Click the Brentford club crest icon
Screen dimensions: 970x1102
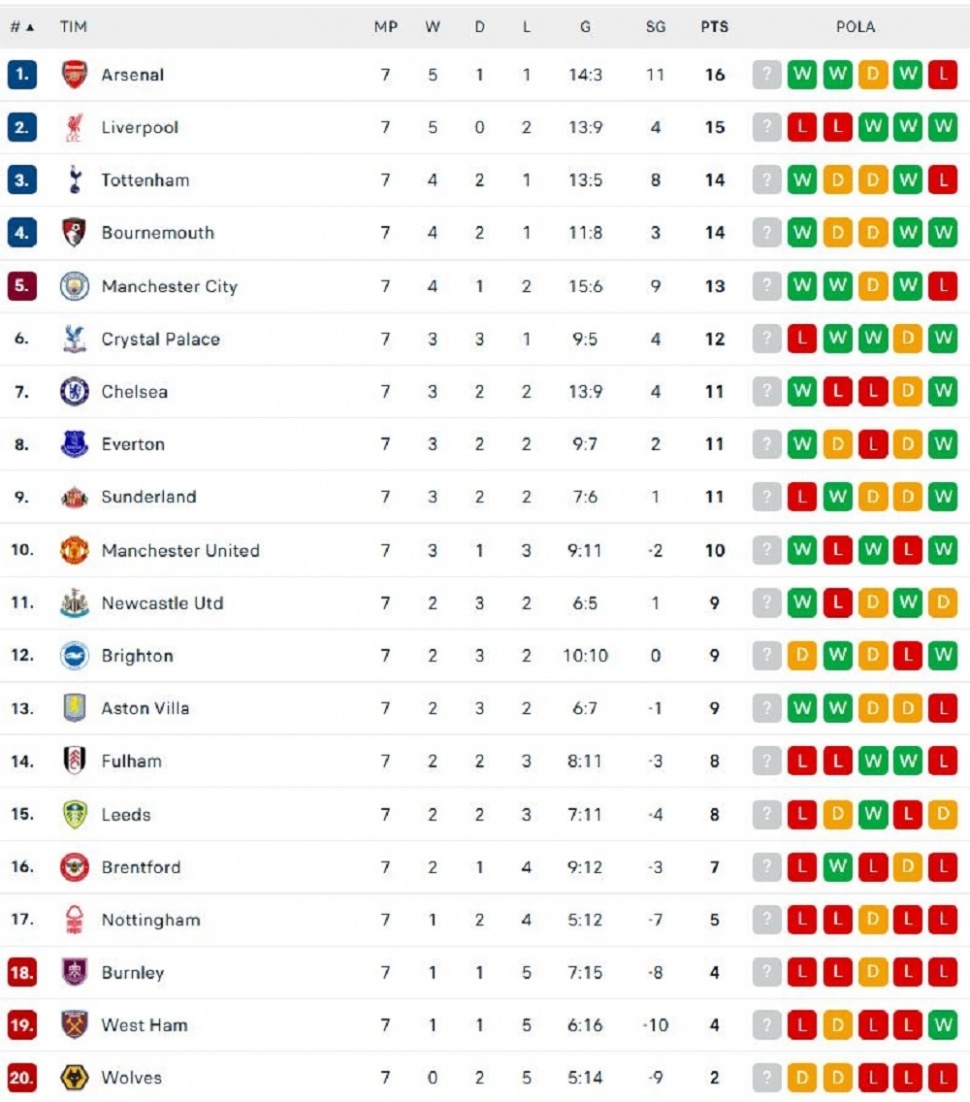[74, 867]
